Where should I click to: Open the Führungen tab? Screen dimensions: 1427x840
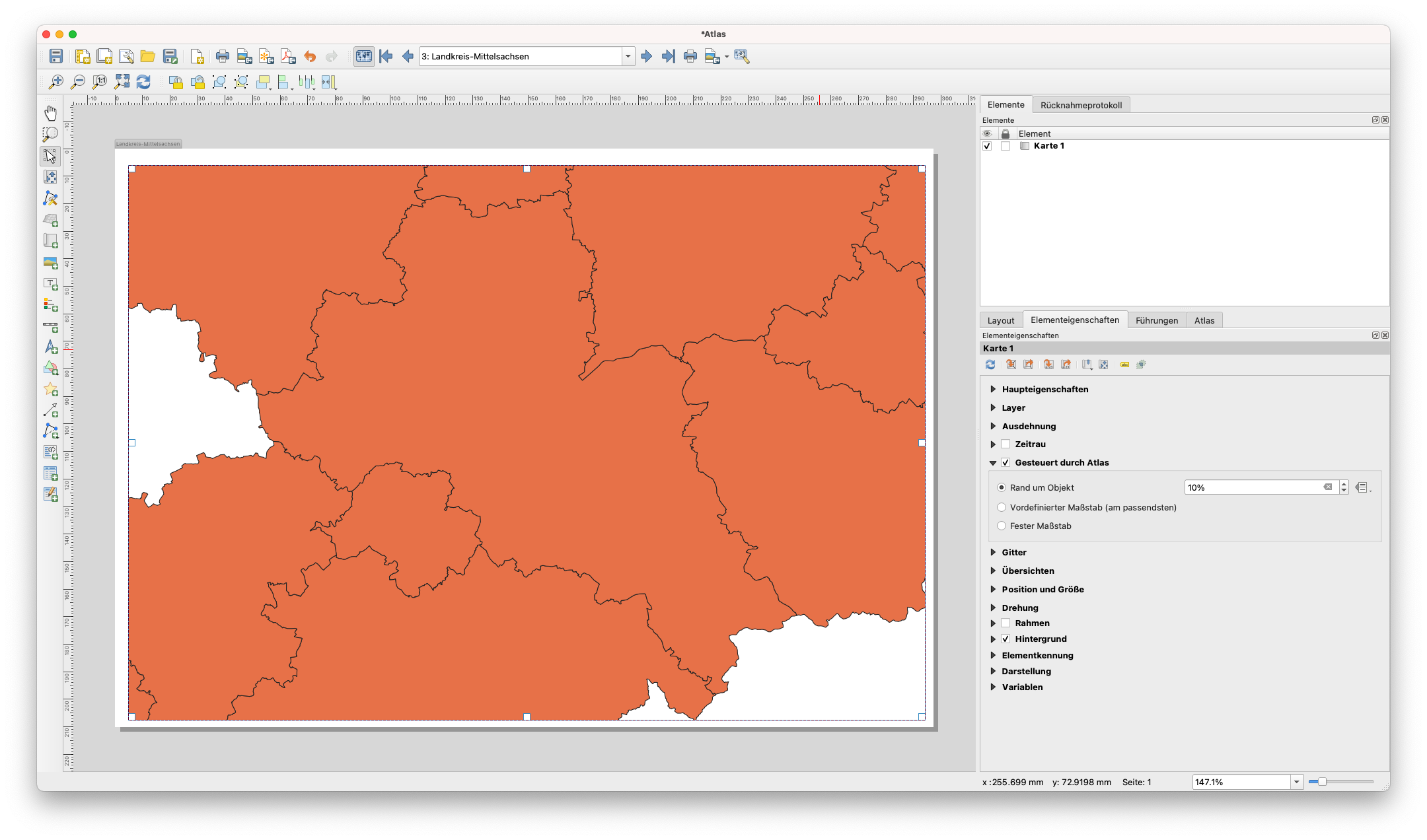[x=1156, y=320]
